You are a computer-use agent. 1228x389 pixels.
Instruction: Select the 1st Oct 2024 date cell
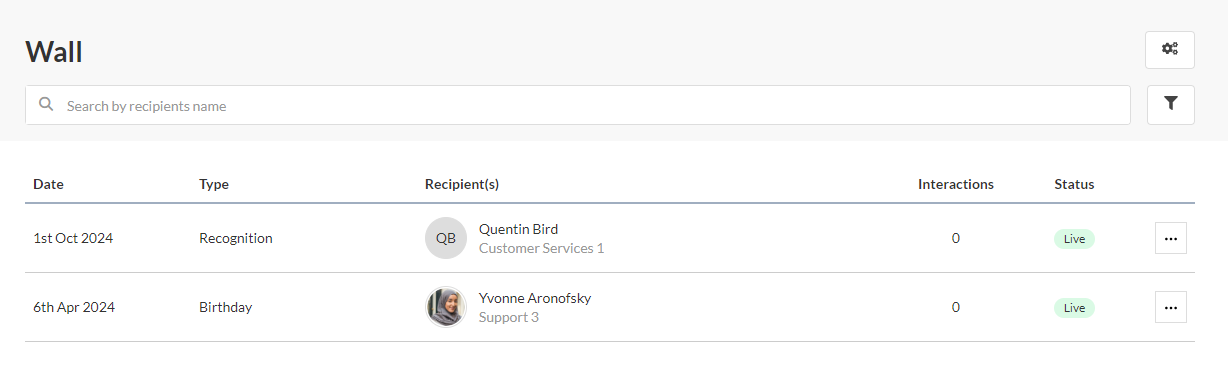click(x=73, y=238)
